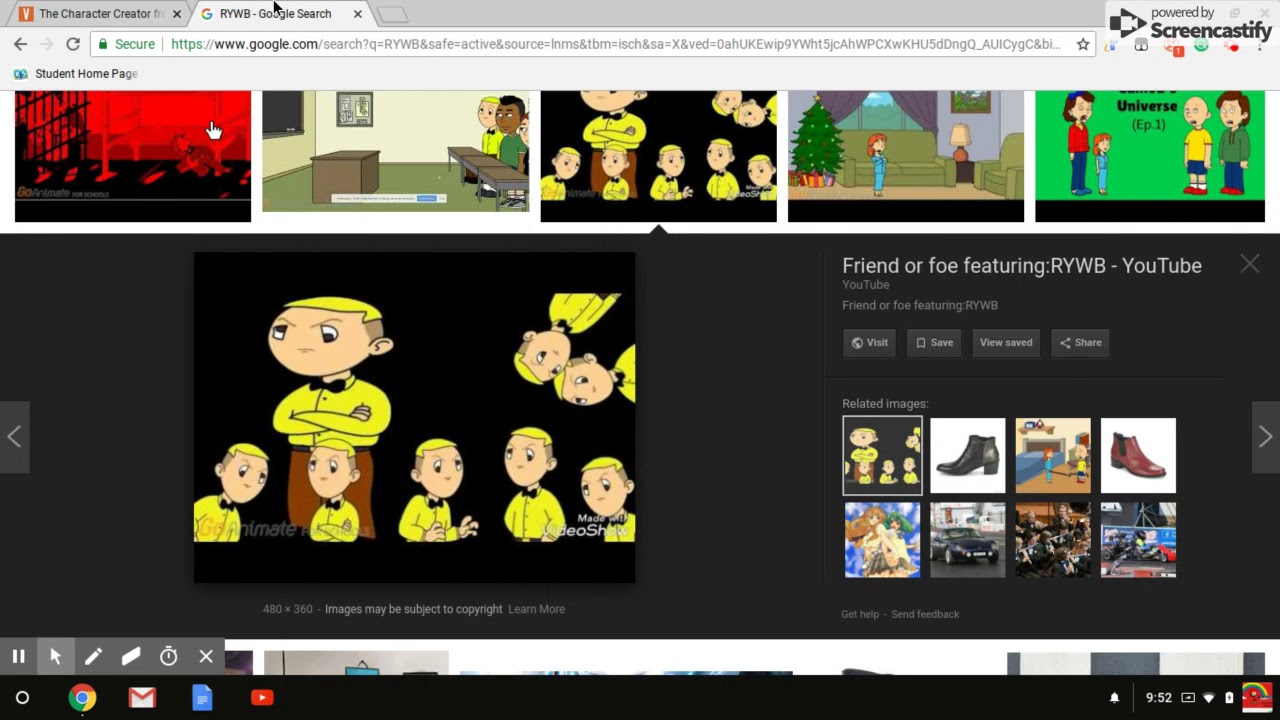The image size is (1280, 720).
Task: Save the image with the Save button
Action: (x=934, y=343)
